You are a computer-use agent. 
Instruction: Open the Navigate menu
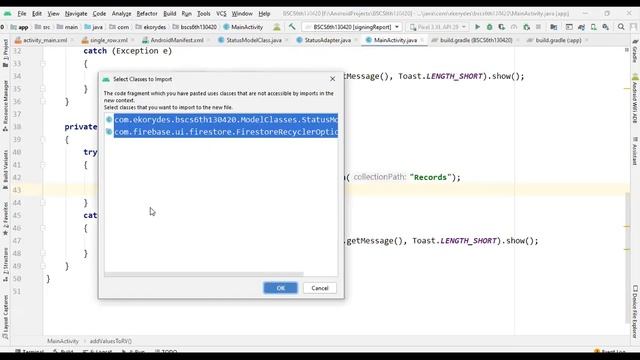(x=76, y=13)
